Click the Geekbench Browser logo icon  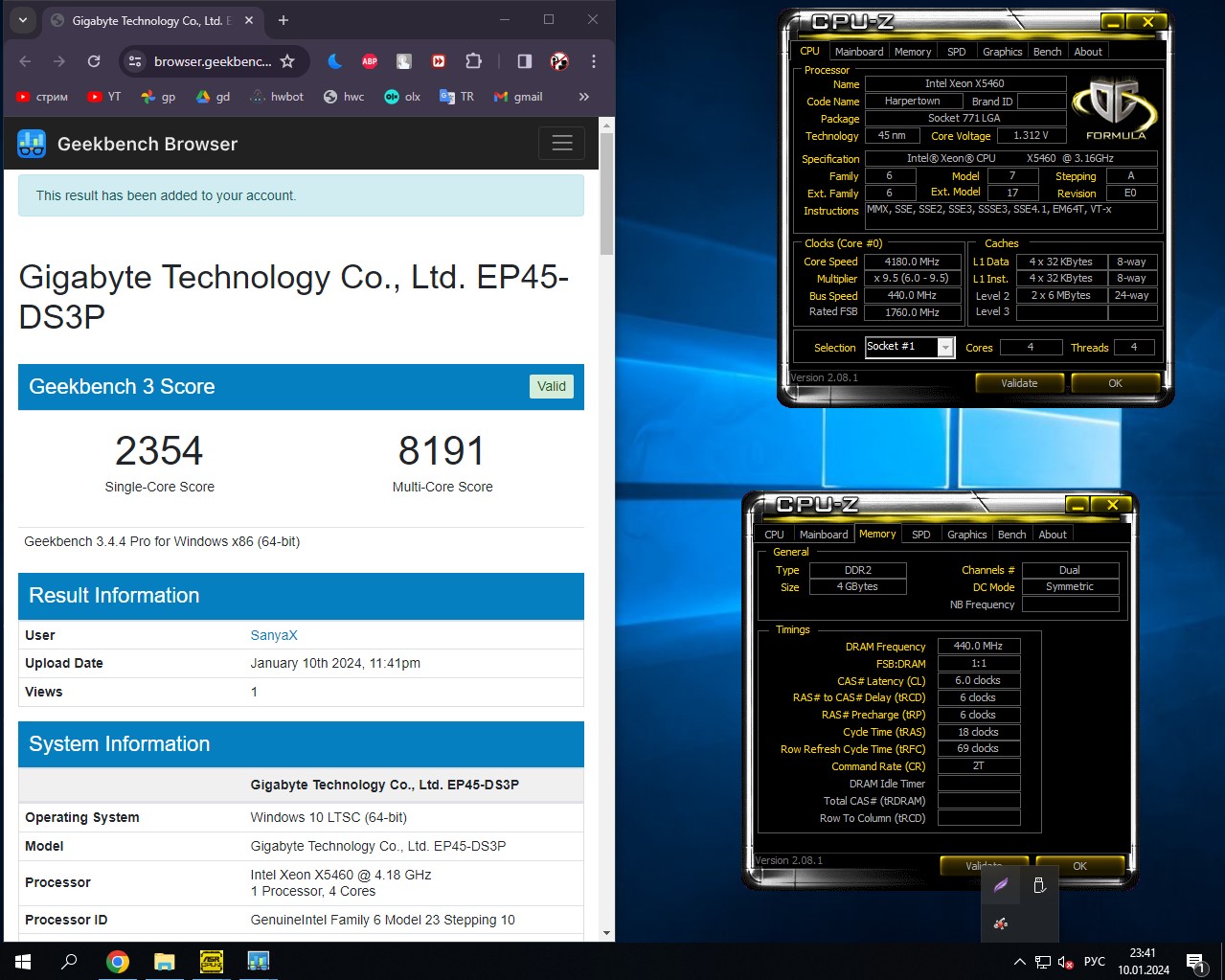click(x=32, y=144)
